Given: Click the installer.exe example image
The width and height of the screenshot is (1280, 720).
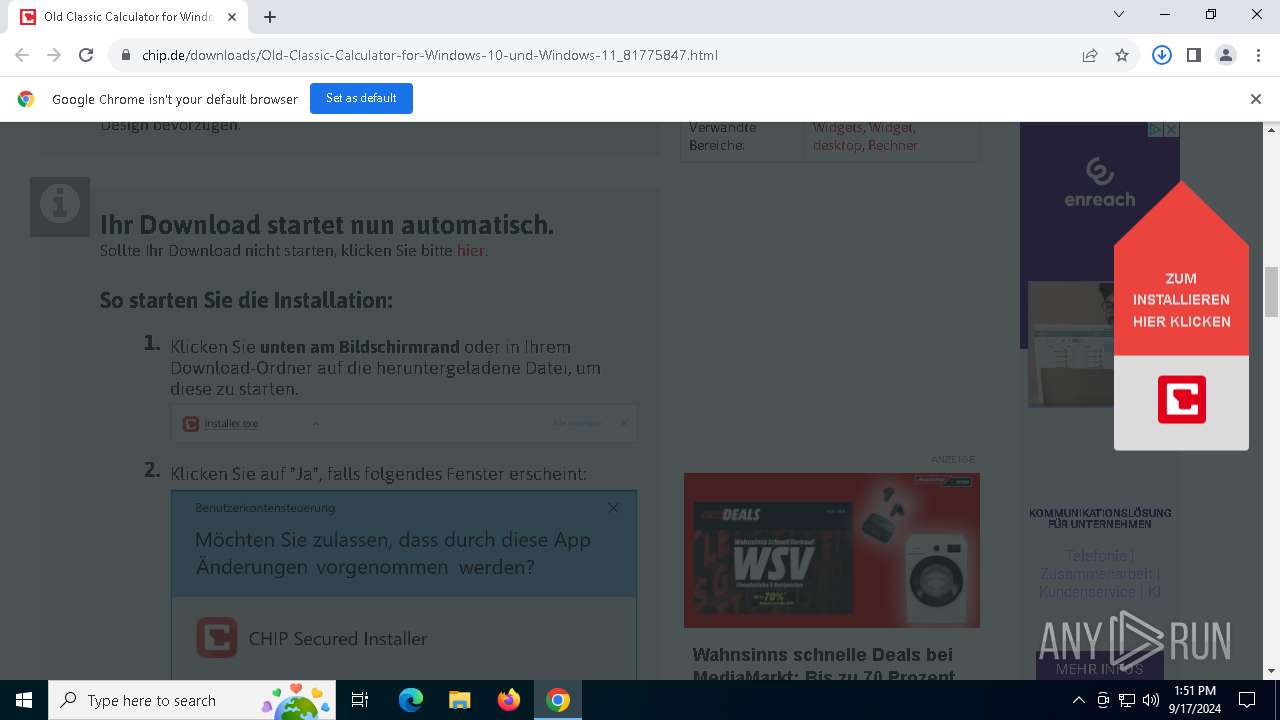Looking at the screenshot, I should pyautogui.click(x=404, y=423).
